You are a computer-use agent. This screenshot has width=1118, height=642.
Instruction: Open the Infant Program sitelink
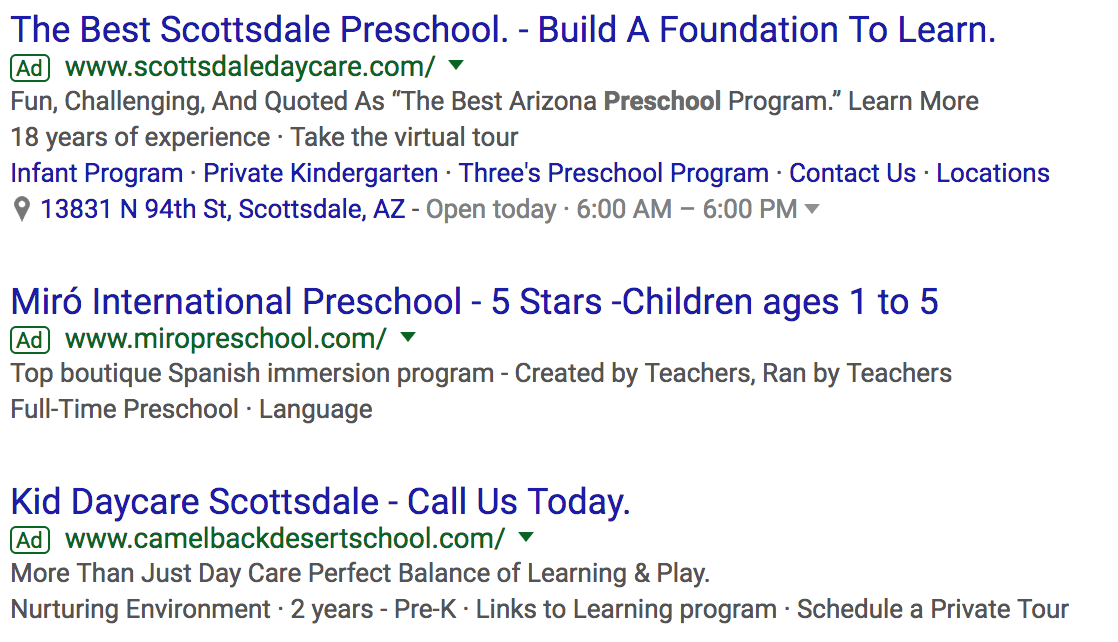tap(97, 173)
